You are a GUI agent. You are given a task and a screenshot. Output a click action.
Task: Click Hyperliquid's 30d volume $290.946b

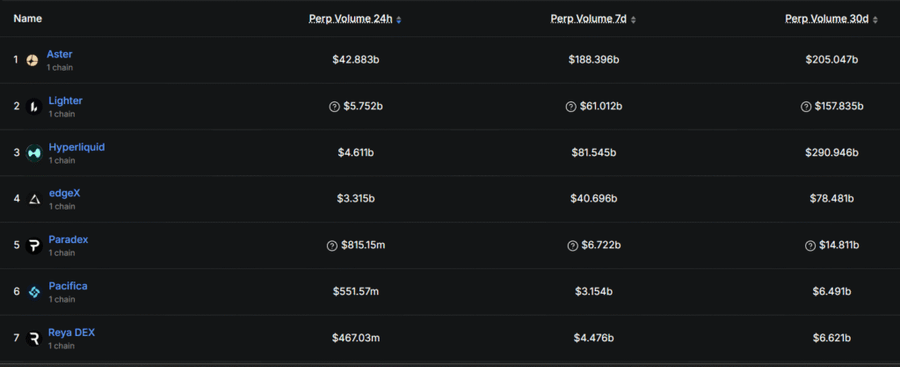[x=832, y=153]
